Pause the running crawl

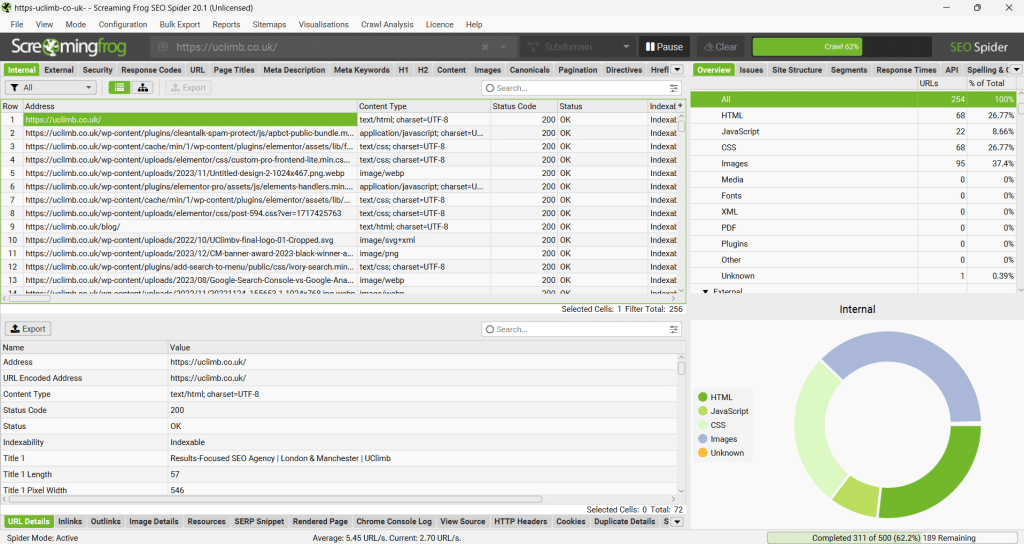click(664, 47)
